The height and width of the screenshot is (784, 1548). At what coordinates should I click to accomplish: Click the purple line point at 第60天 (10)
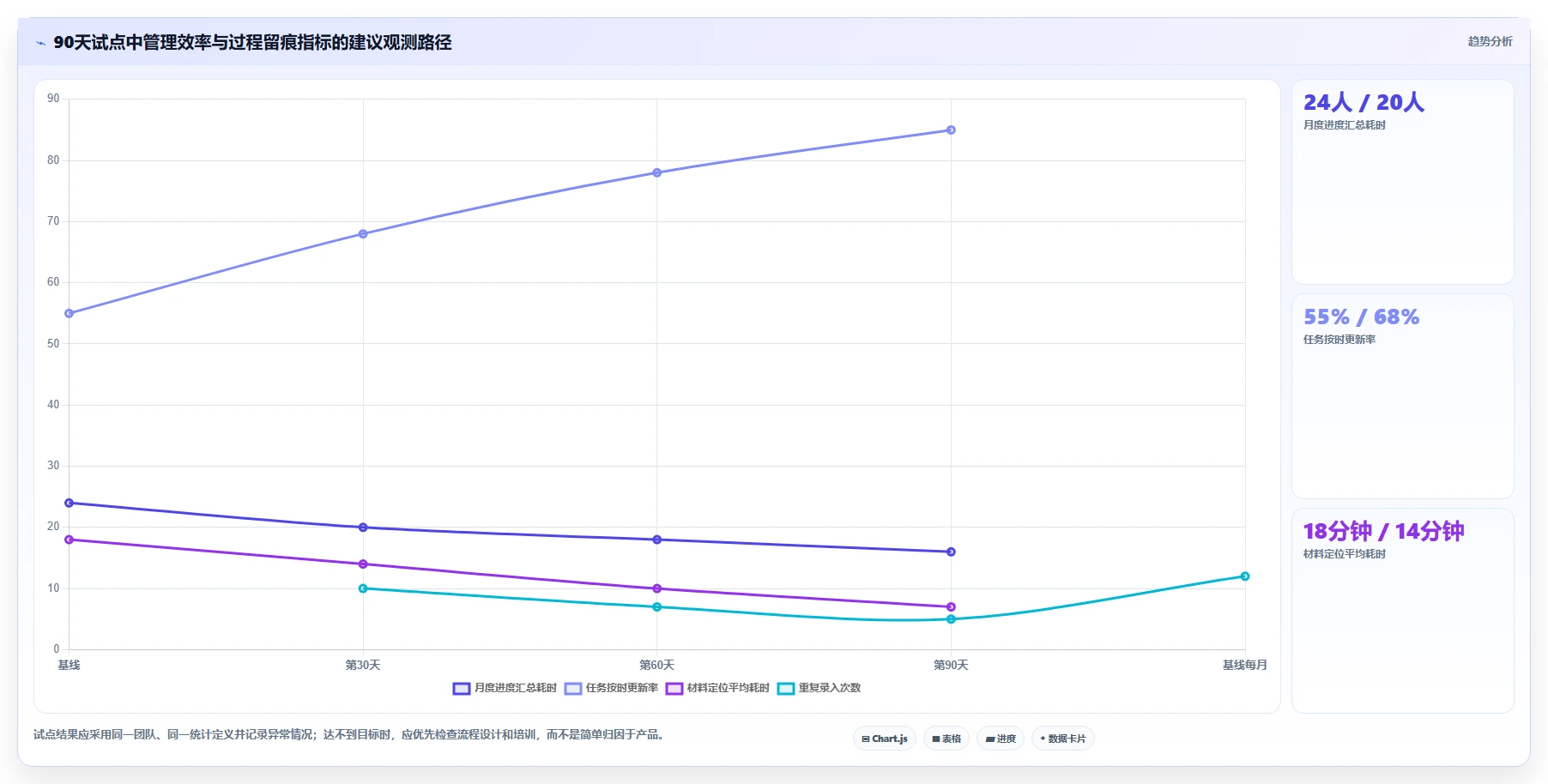point(657,588)
